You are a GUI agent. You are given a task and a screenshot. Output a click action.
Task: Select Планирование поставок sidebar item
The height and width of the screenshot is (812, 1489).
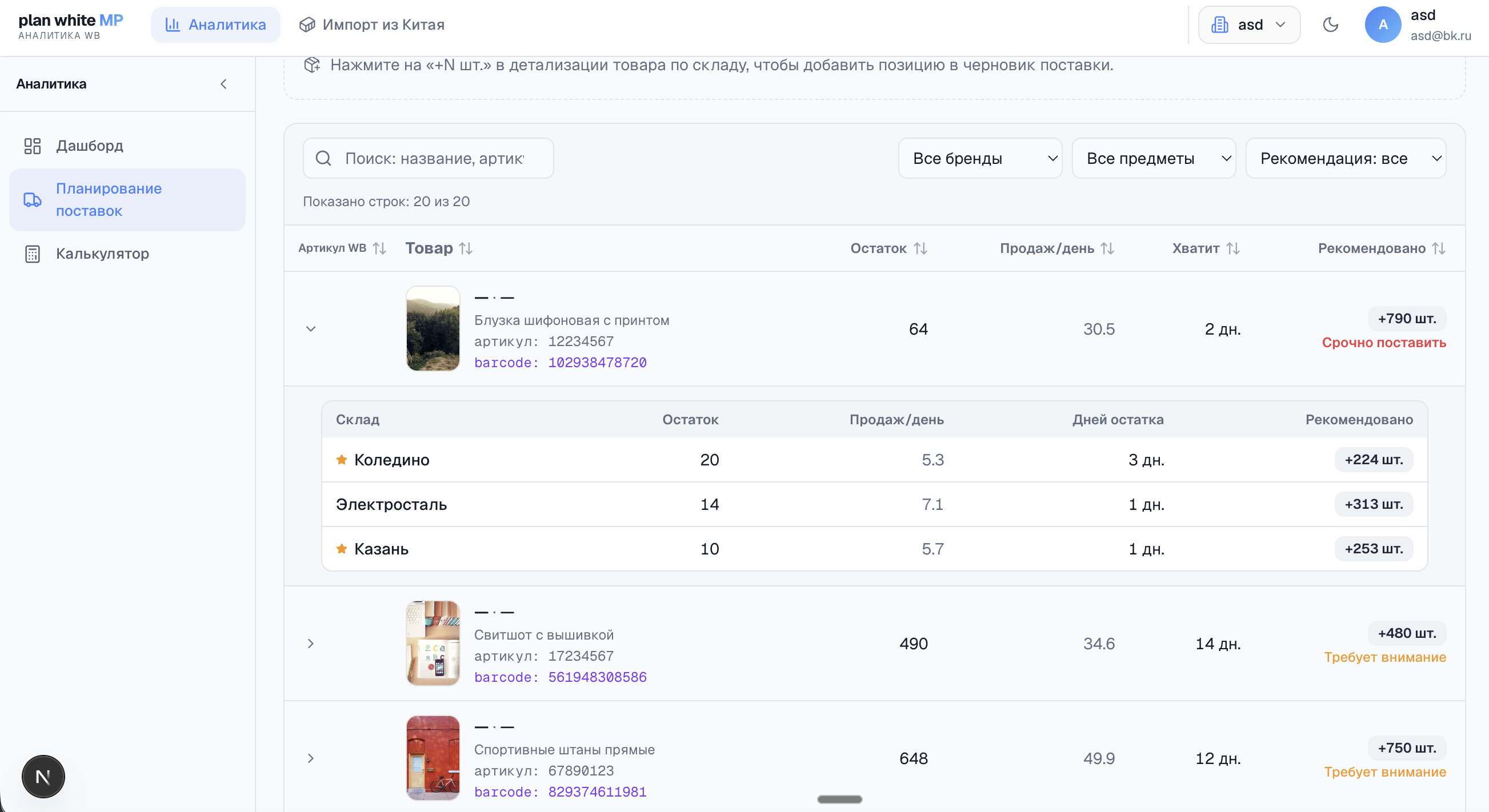(127, 200)
